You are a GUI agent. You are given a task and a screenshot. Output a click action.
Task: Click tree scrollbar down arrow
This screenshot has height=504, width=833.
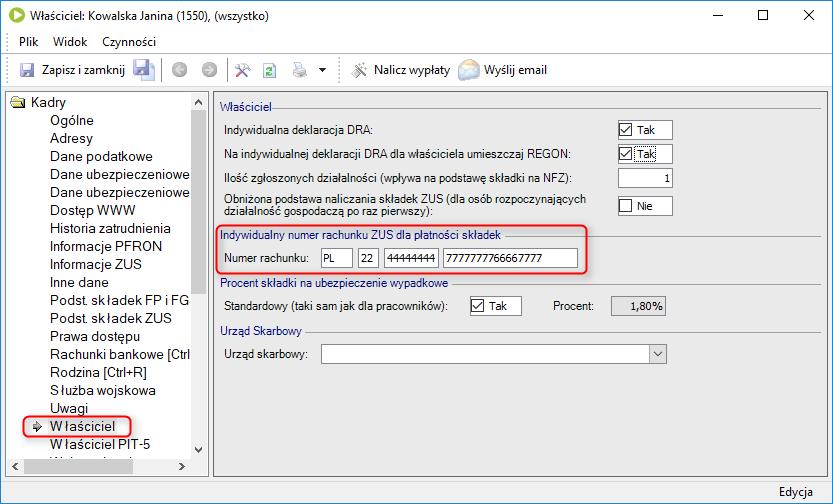coord(199,450)
